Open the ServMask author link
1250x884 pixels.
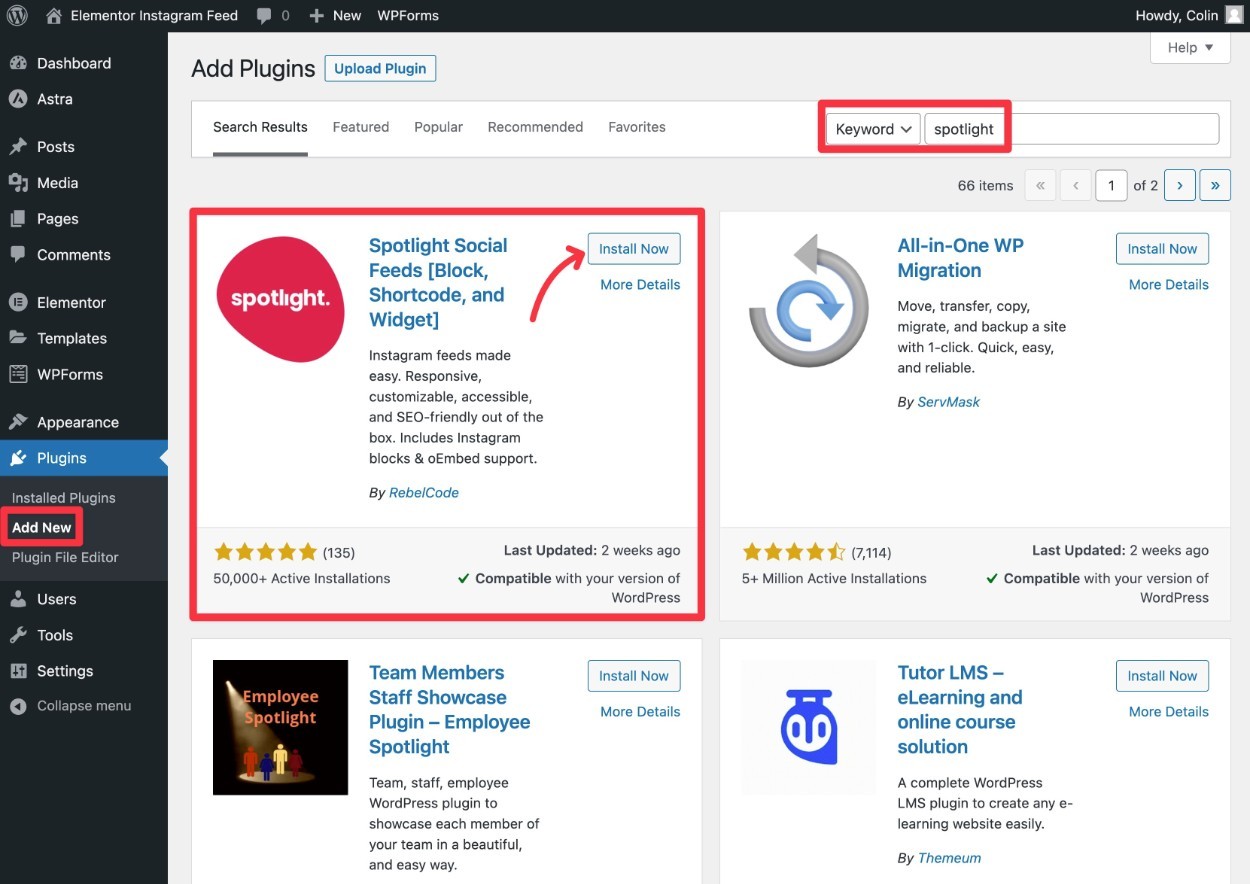(949, 402)
